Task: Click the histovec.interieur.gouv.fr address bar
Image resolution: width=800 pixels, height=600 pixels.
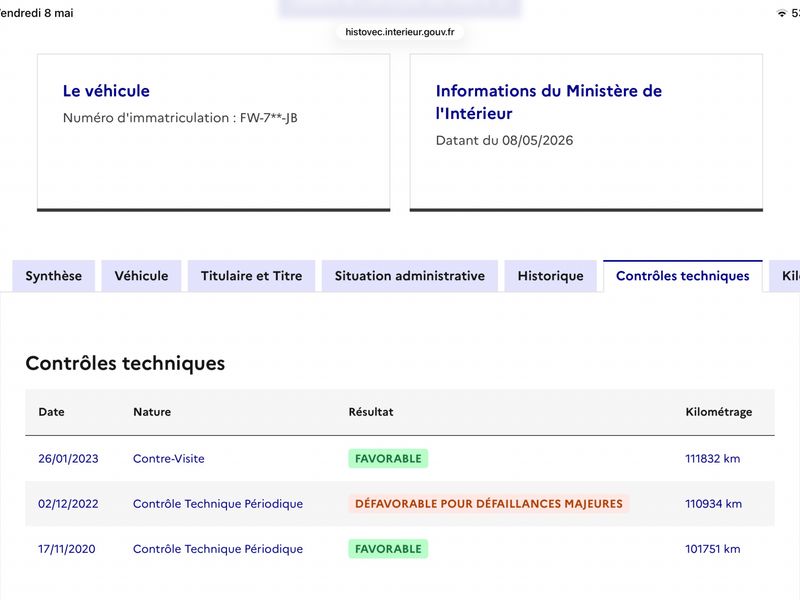Action: (x=400, y=32)
